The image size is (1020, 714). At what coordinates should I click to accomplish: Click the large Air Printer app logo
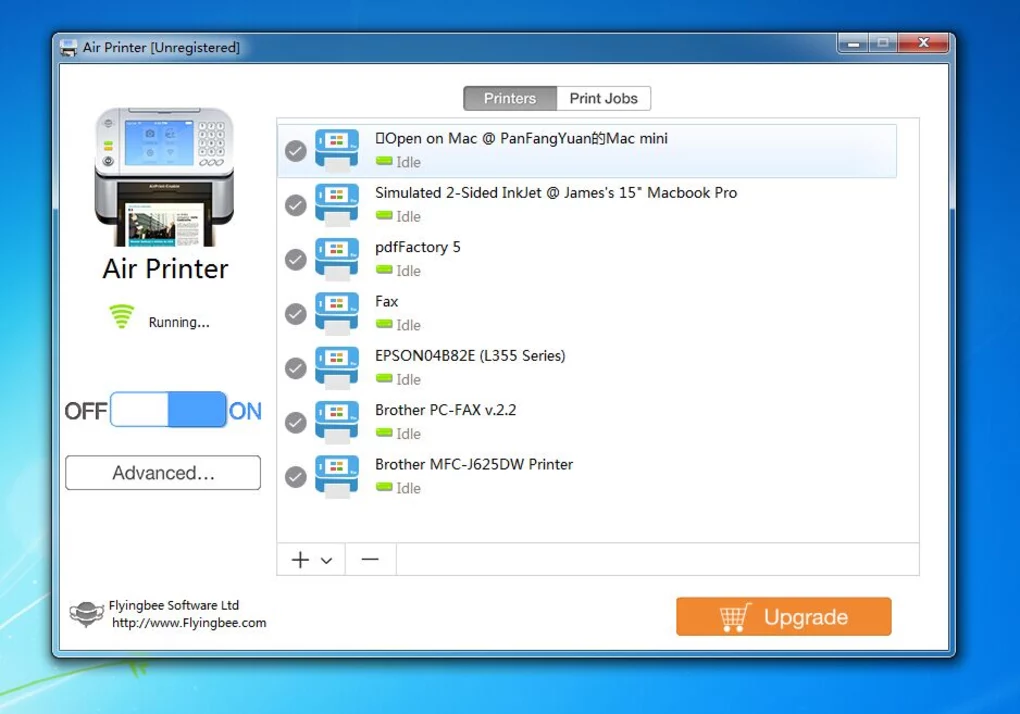[164, 177]
